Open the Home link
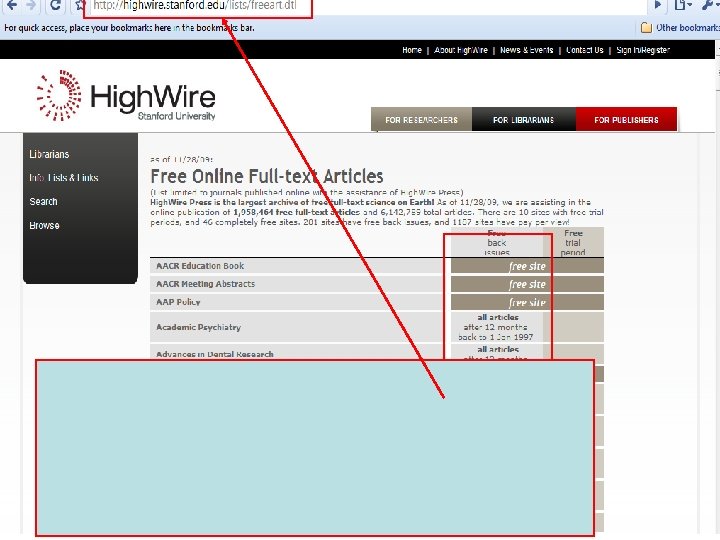Viewport: 720px width, 540px height. click(x=412, y=50)
